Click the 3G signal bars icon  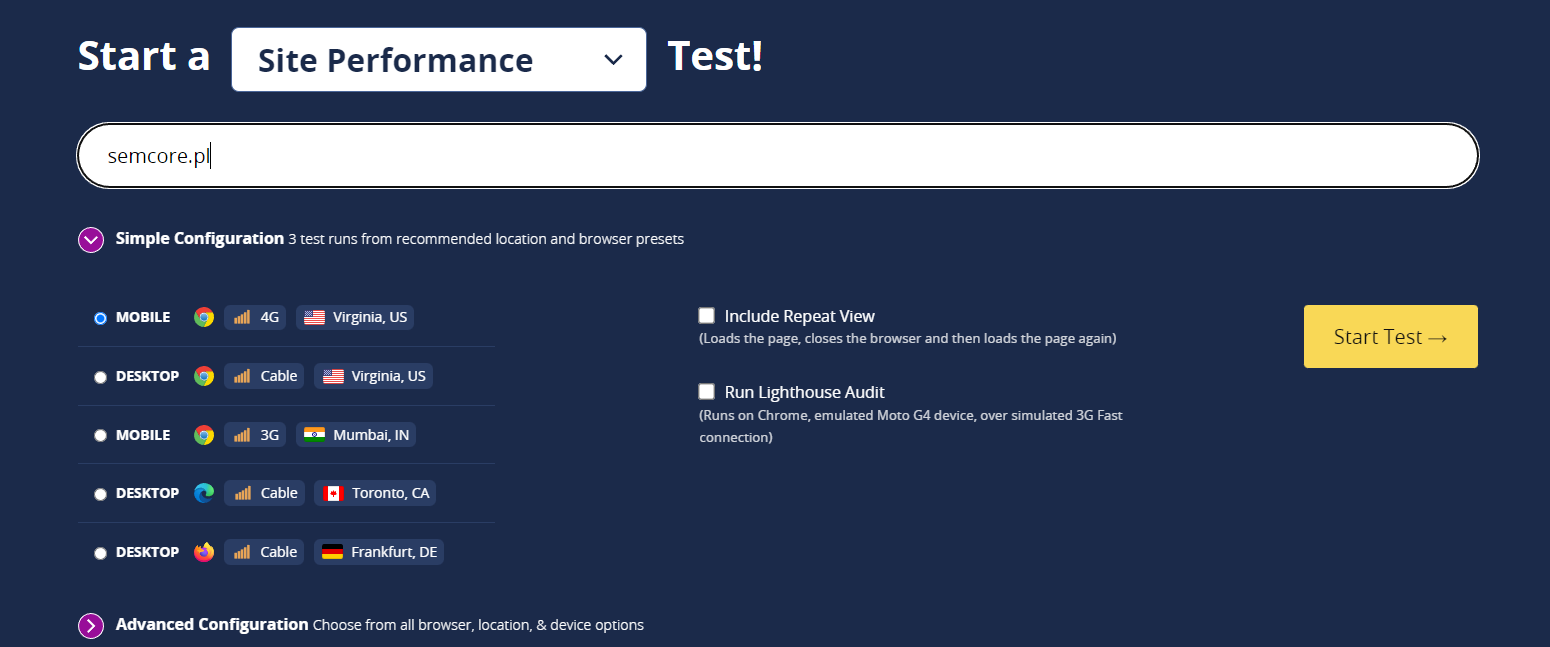[242, 435]
